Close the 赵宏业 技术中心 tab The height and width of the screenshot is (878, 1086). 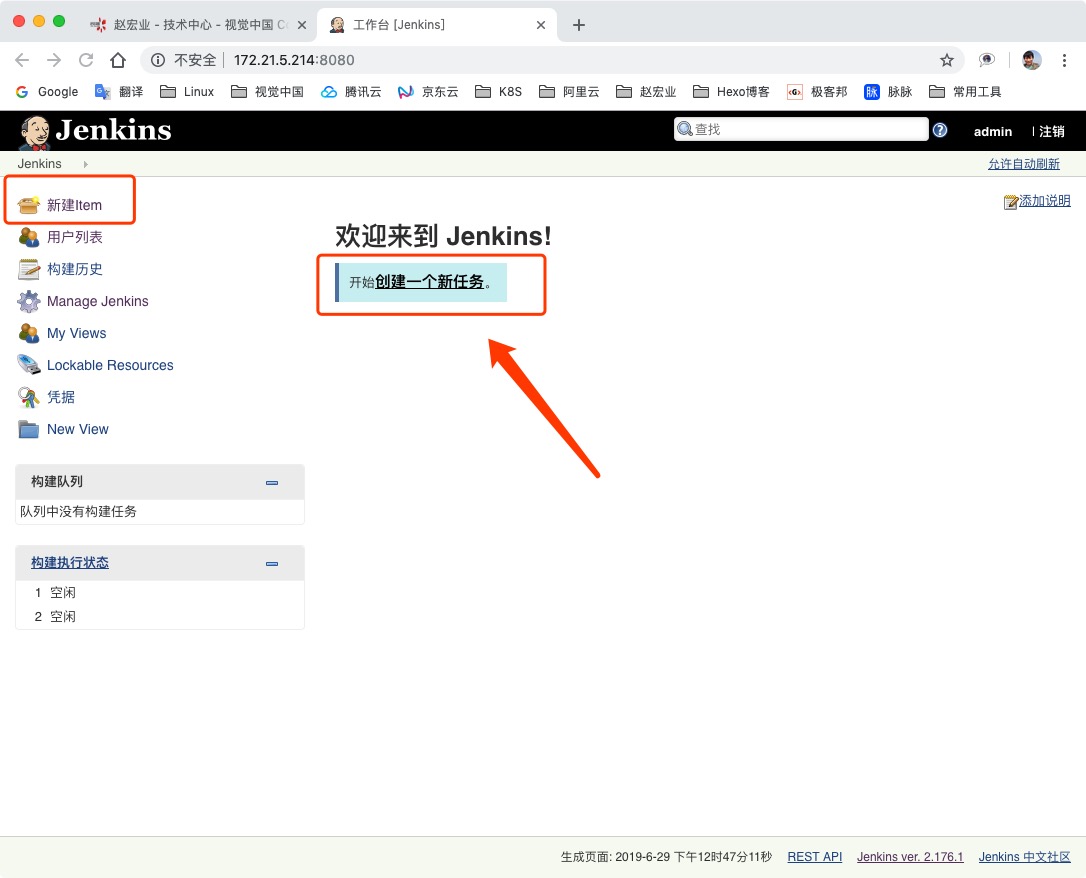[x=302, y=25]
